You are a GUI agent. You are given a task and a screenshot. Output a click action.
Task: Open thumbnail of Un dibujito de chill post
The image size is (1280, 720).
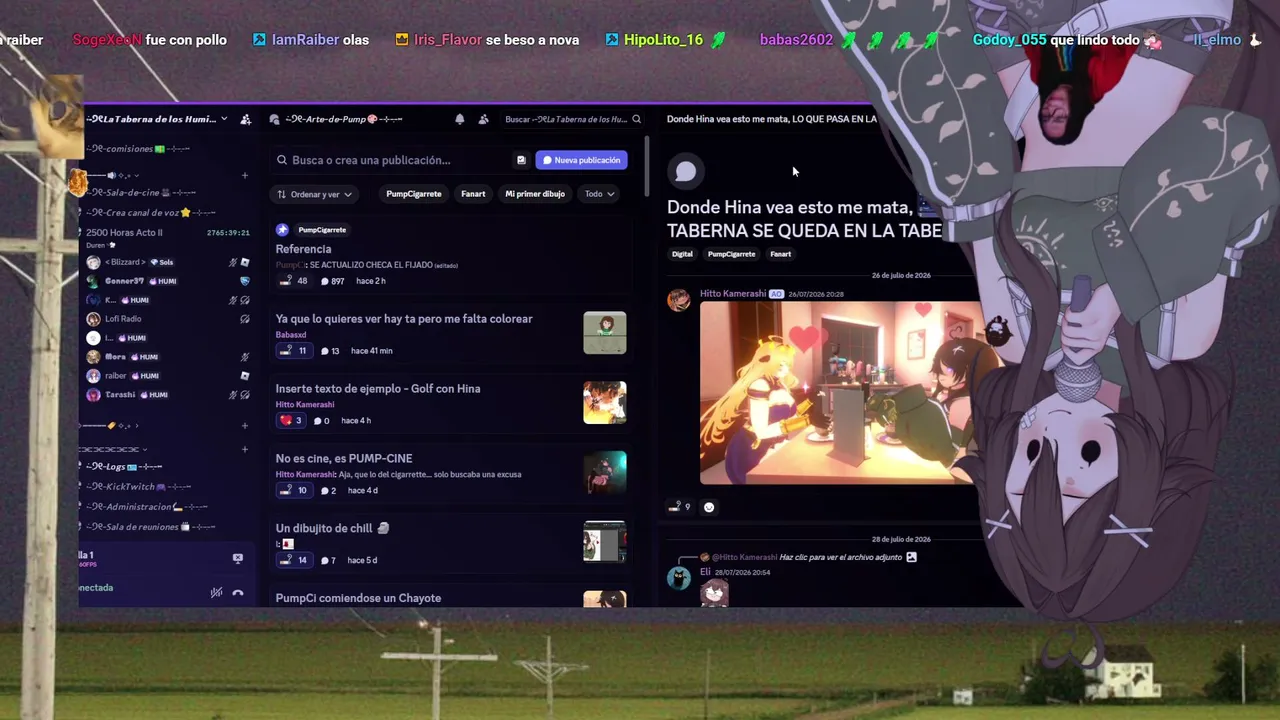(605, 542)
